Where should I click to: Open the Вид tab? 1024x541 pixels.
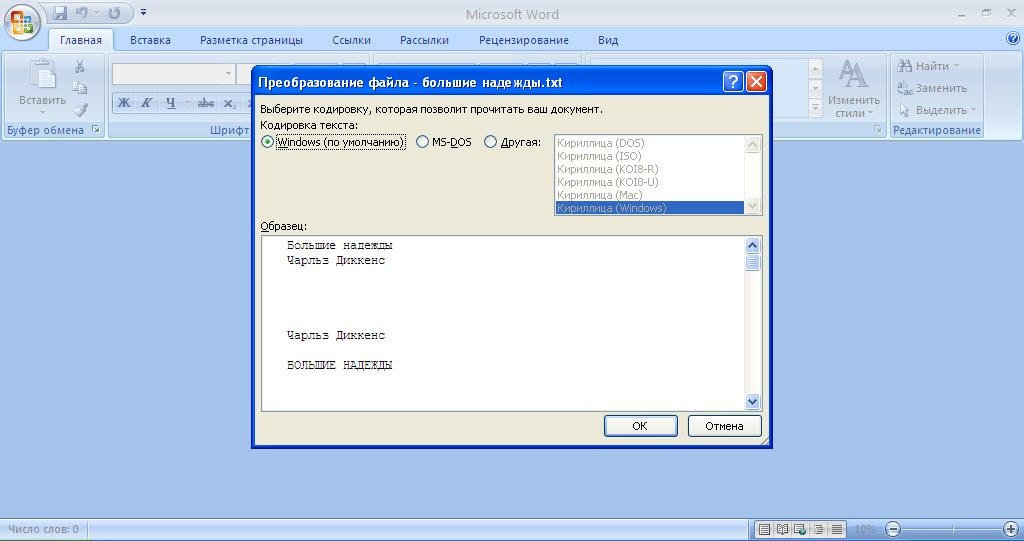608,40
